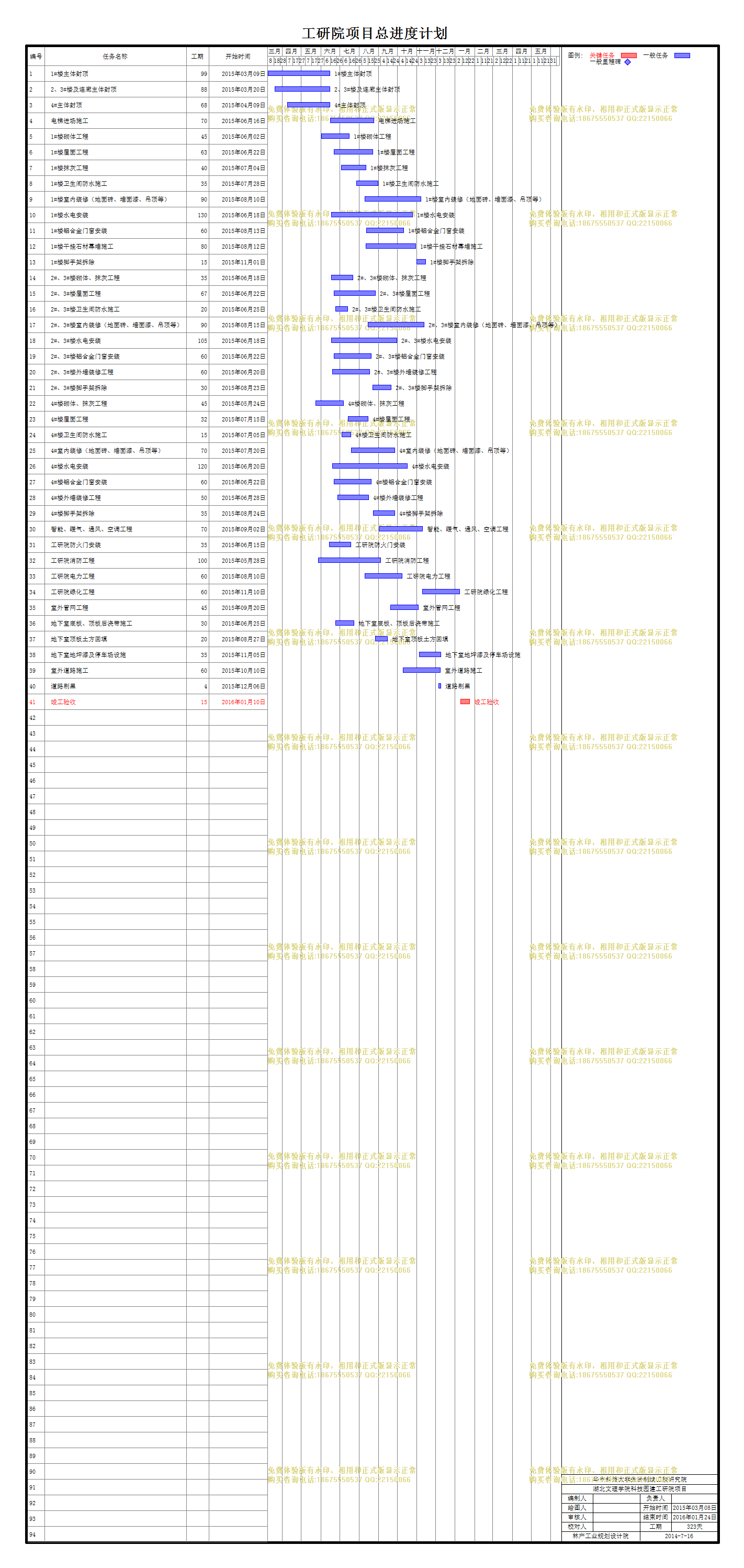Click task name cell 4#楼铝合金门窗安装
This screenshot has height=1568, width=744.
click(115, 482)
